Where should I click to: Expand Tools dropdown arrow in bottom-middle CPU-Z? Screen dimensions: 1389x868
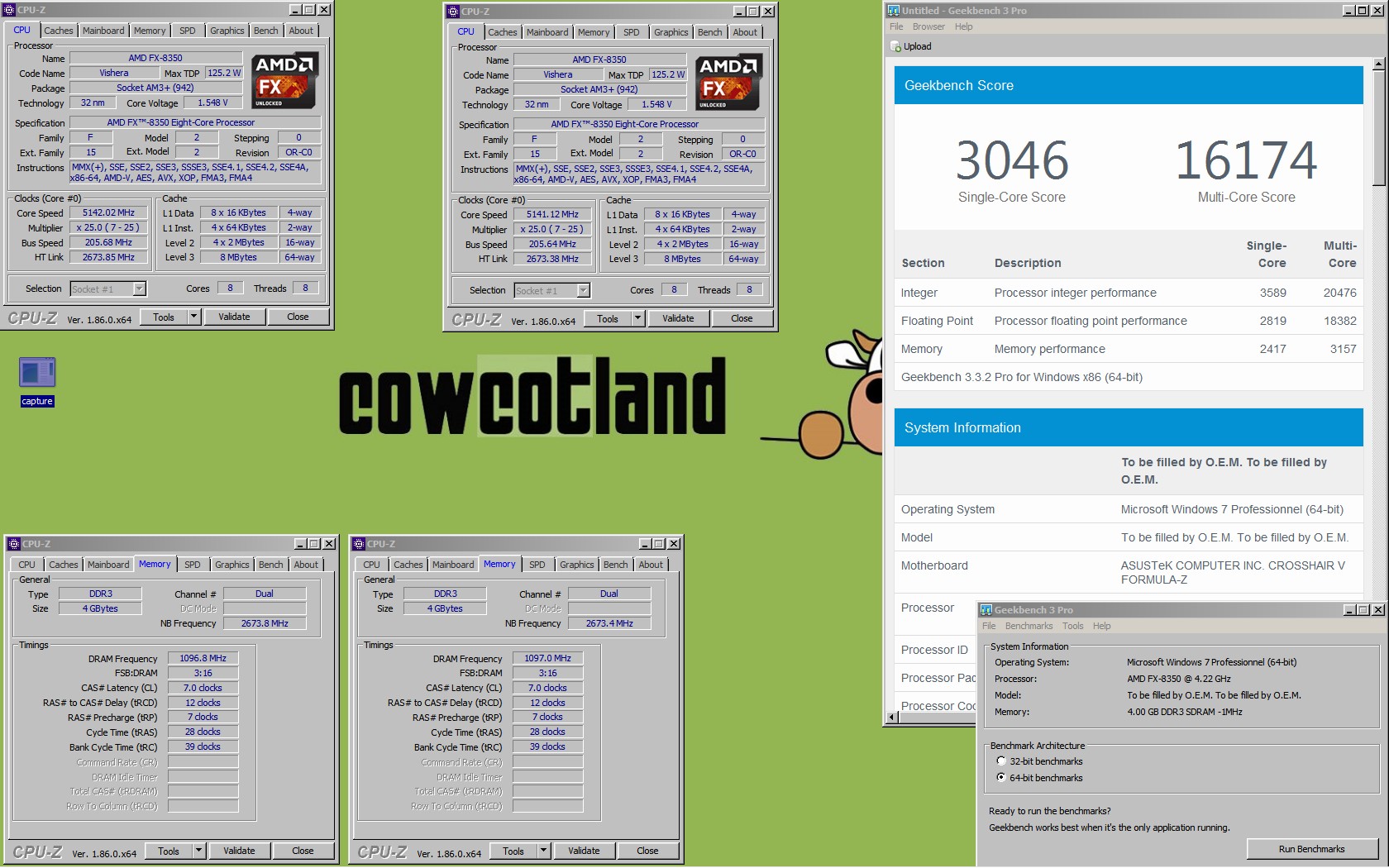coord(543,851)
